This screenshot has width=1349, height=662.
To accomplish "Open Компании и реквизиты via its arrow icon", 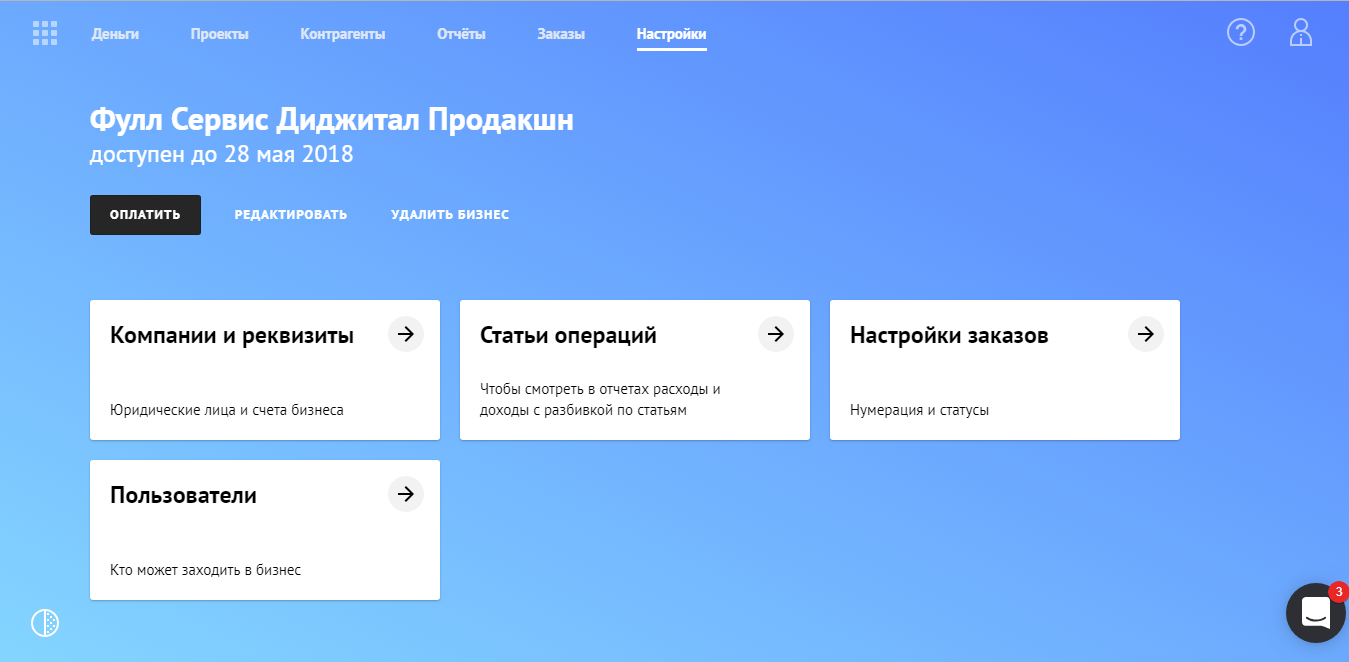I will click(x=405, y=334).
